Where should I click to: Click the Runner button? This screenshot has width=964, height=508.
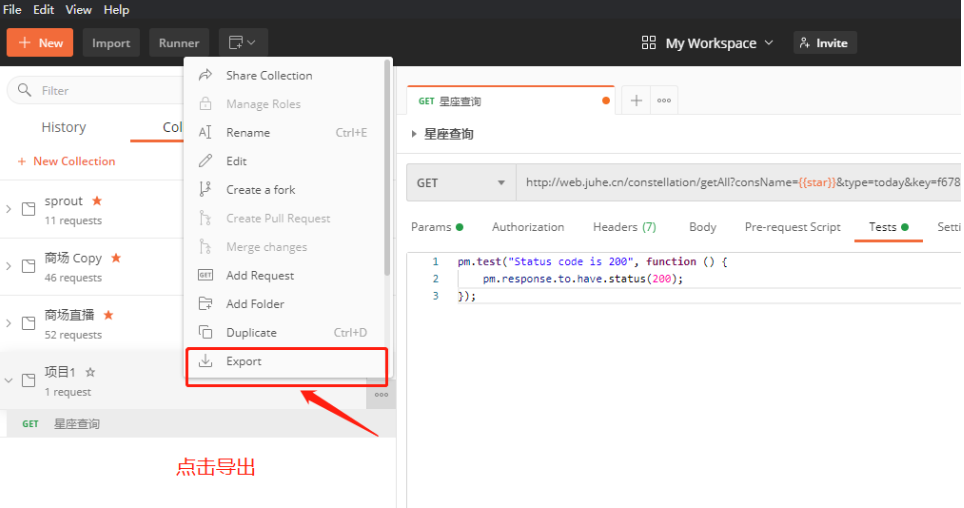tap(179, 42)
